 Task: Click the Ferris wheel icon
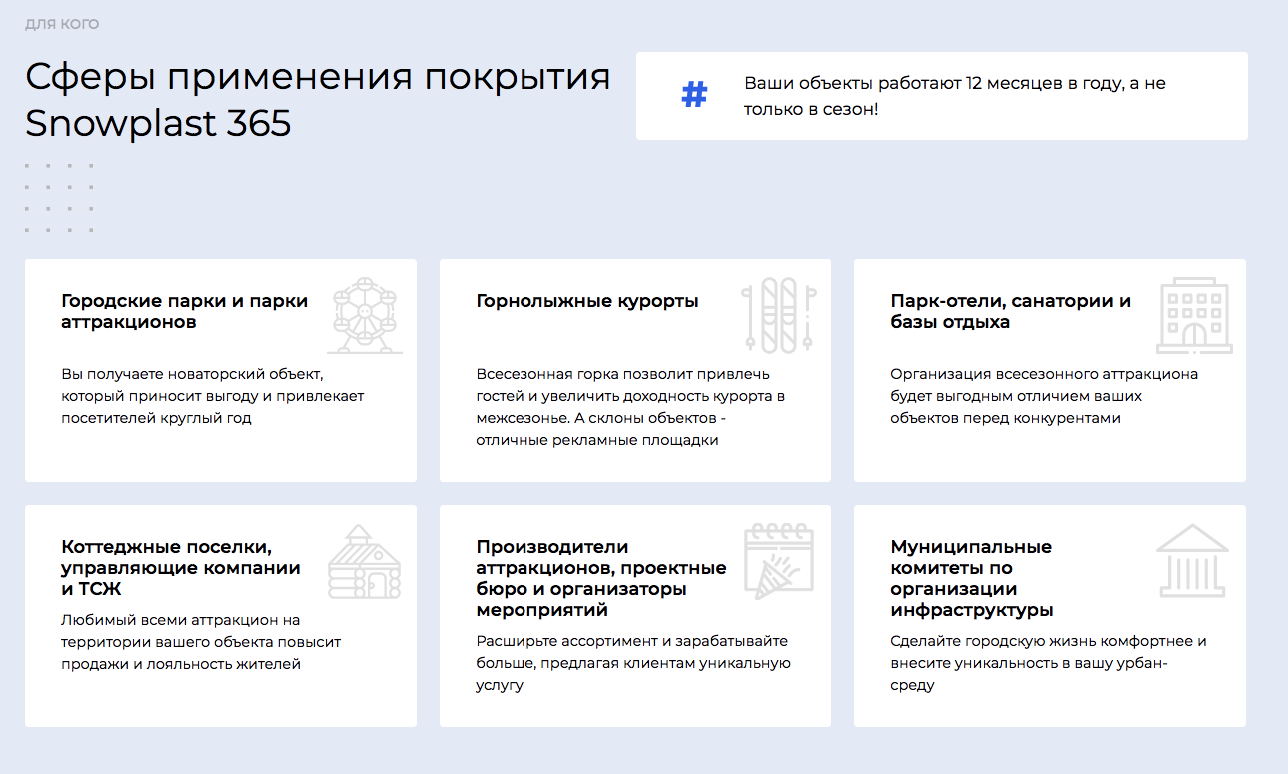pyautogui.click(x=365, y=316)
